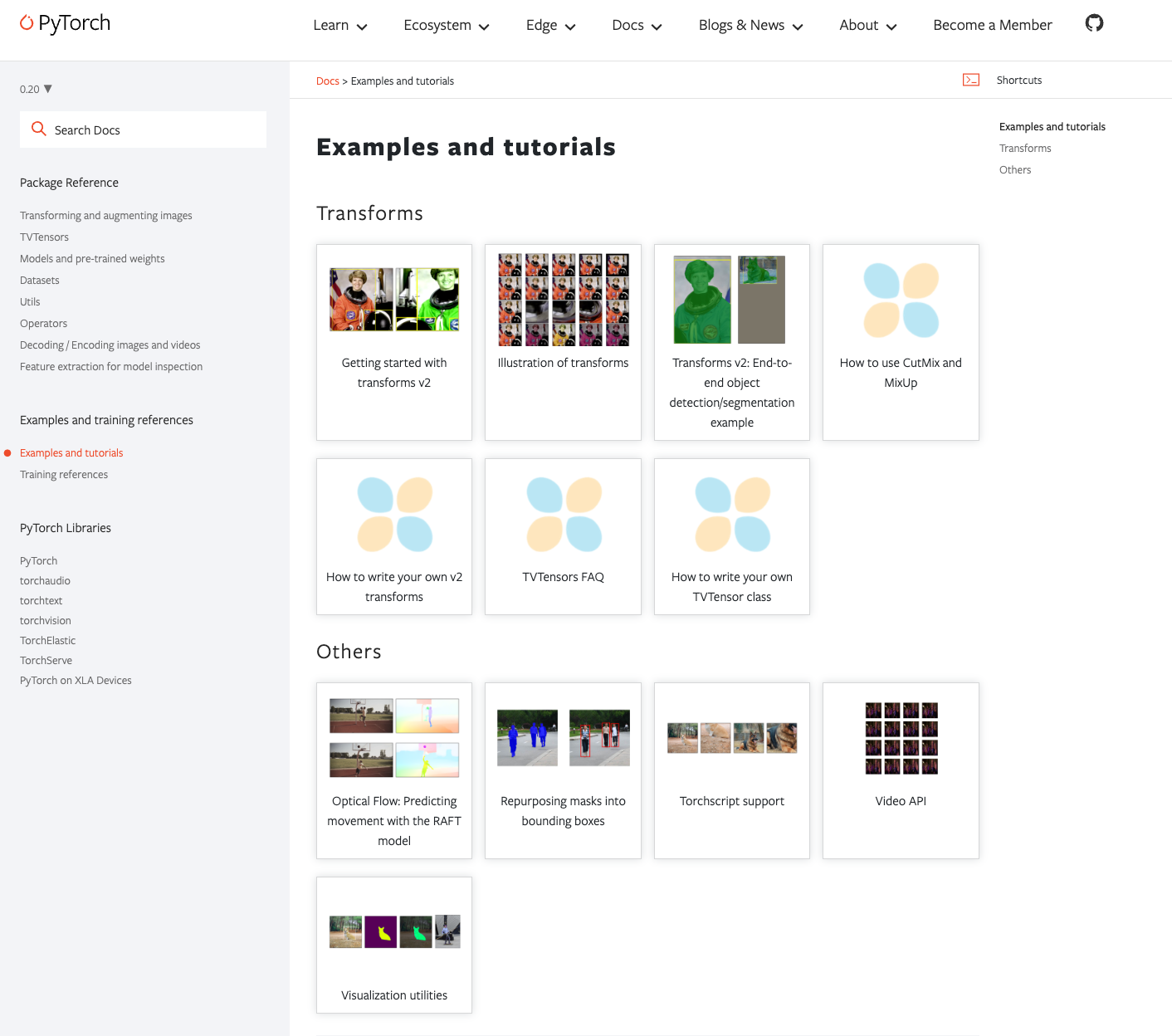This screenshot has height=1036, width=1172.
Task: Expand the Docs navigation menu
Action: pos(637,26)
